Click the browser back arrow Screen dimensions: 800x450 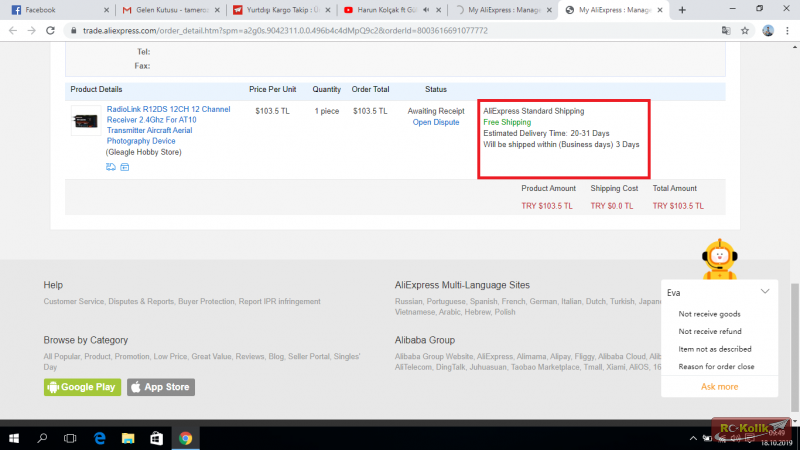tap(13, 31)
